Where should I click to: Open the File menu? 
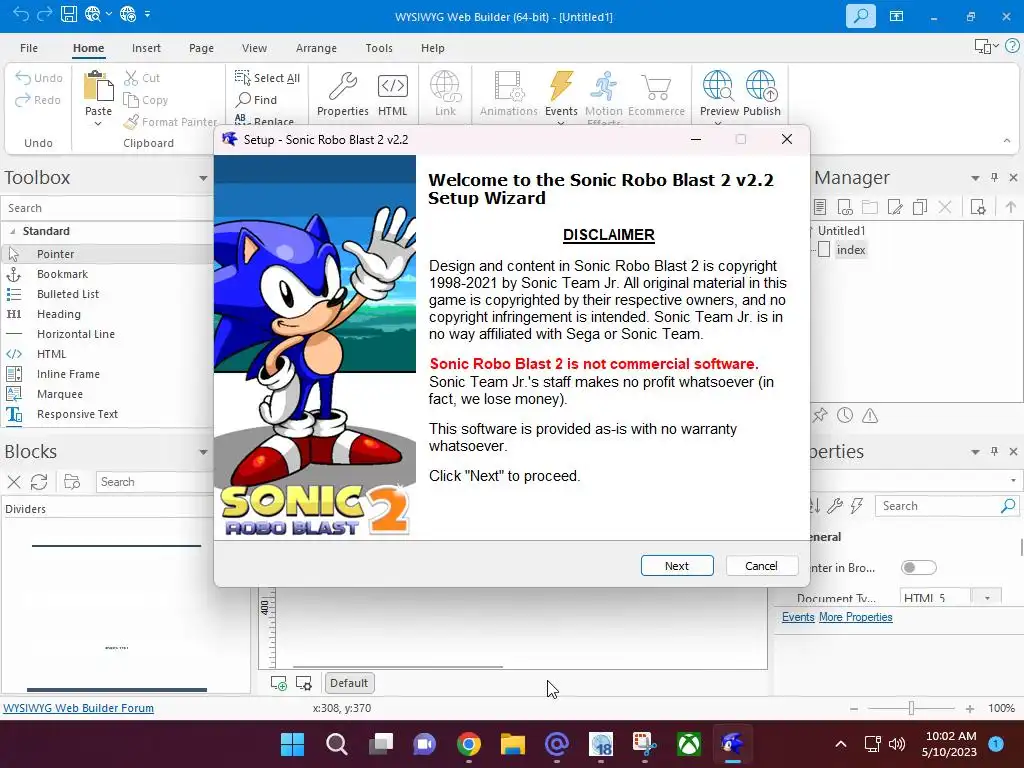tap(29, 48)
